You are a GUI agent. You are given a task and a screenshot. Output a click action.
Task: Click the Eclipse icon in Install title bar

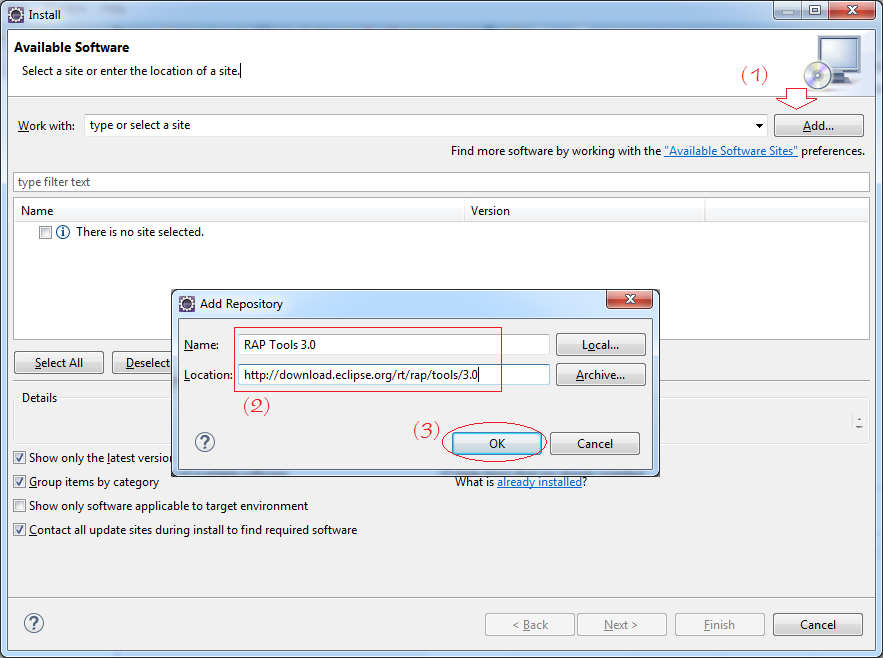tap(16, 15)
